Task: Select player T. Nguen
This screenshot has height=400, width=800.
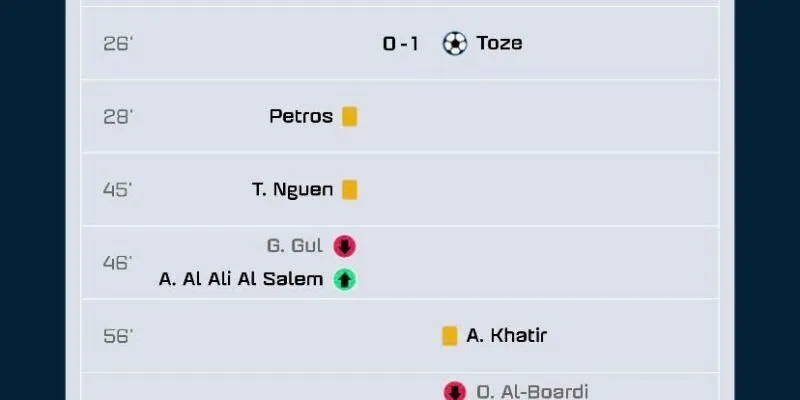Action: tap(292, 189)
